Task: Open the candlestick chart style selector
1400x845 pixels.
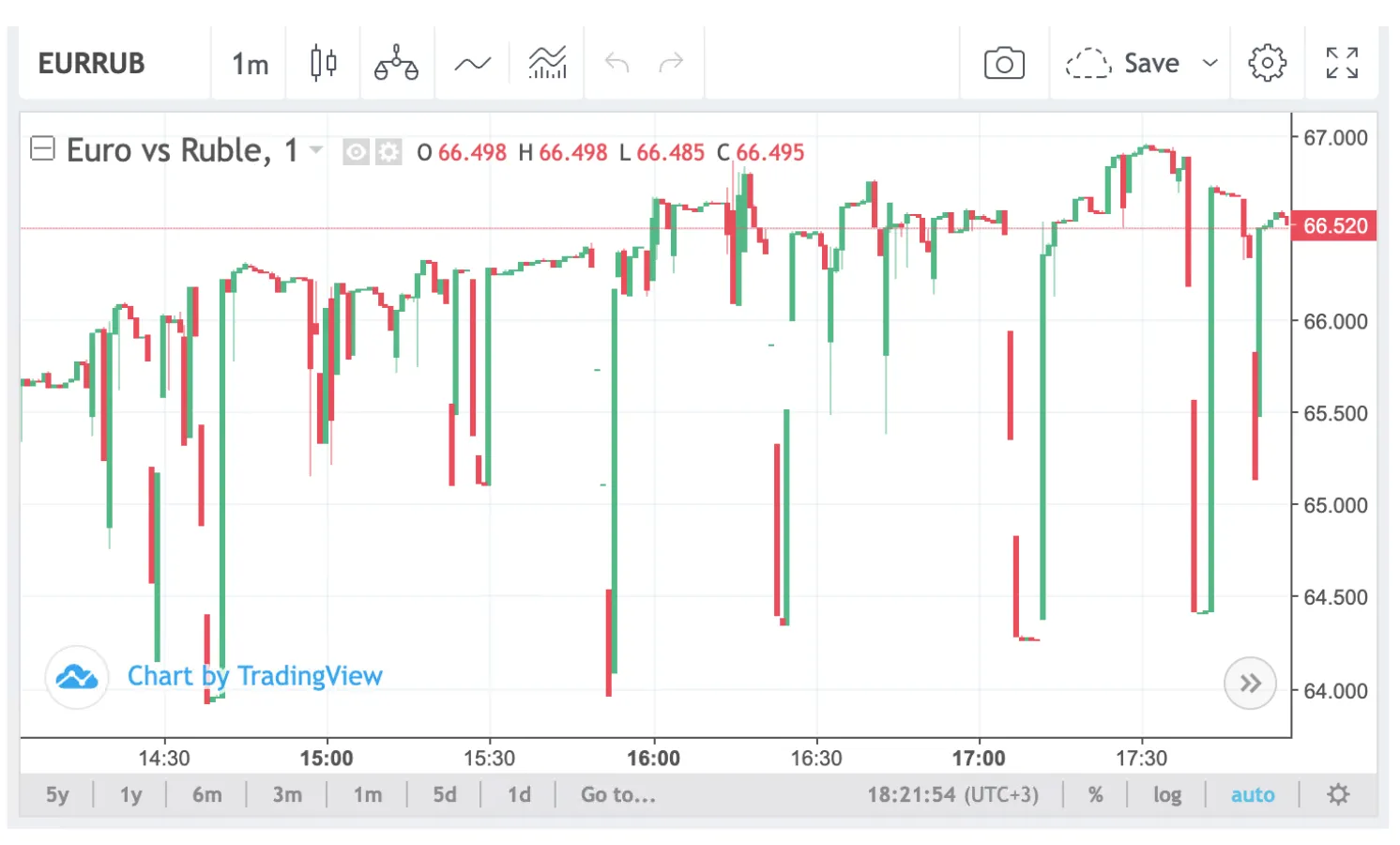Action: pos(323,63)
